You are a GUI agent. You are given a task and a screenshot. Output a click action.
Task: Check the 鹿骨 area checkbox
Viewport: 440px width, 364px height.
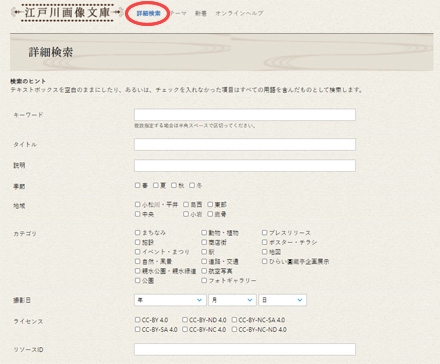[x=210, y=214]
